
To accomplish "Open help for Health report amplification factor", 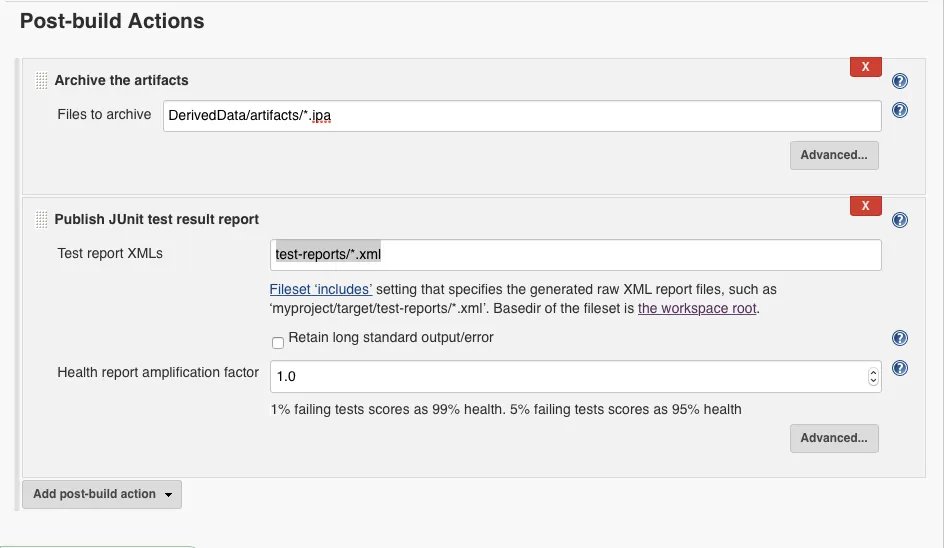I will coord(900,369).
